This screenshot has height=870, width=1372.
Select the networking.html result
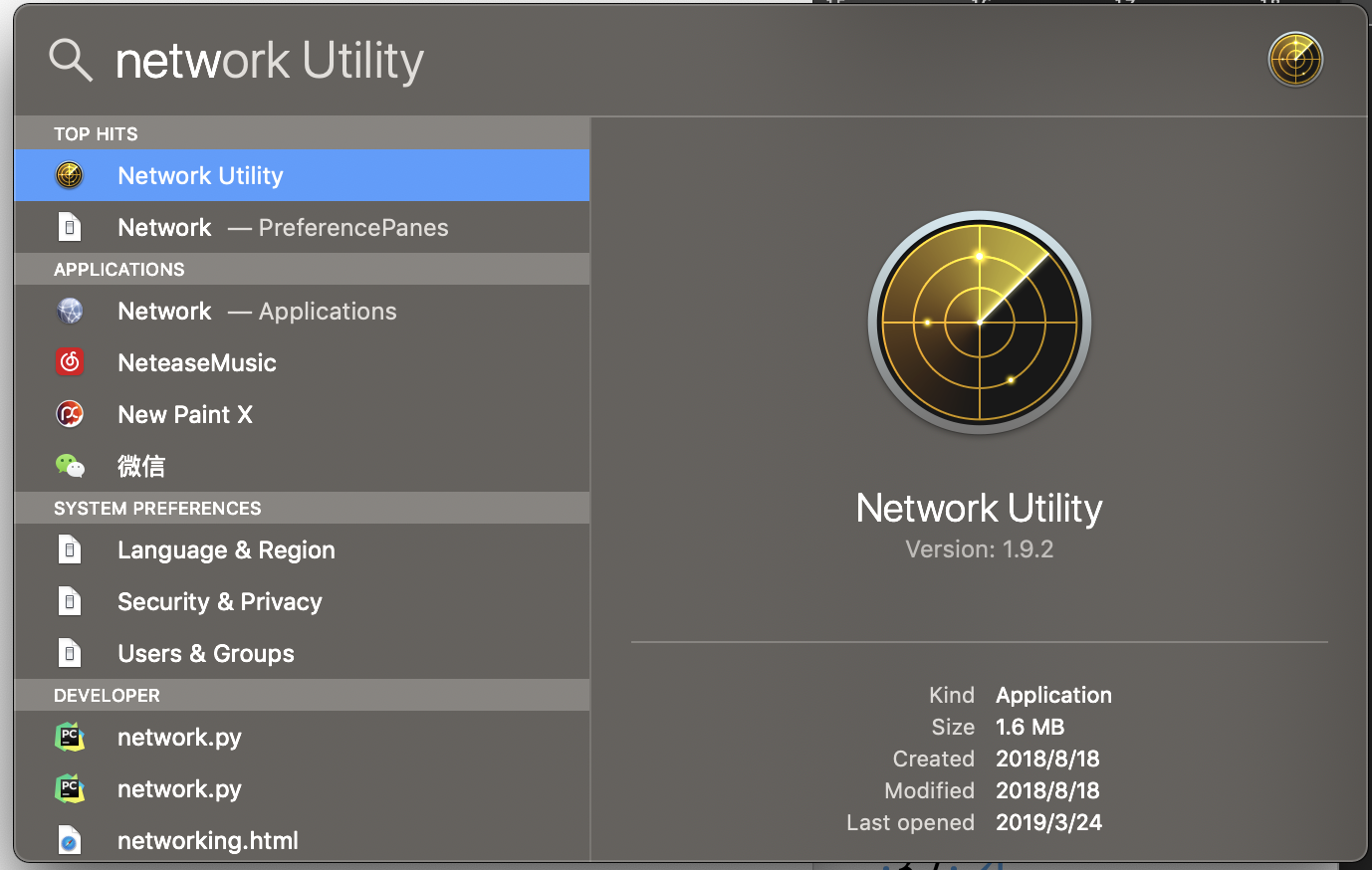[x=302, y=839]
